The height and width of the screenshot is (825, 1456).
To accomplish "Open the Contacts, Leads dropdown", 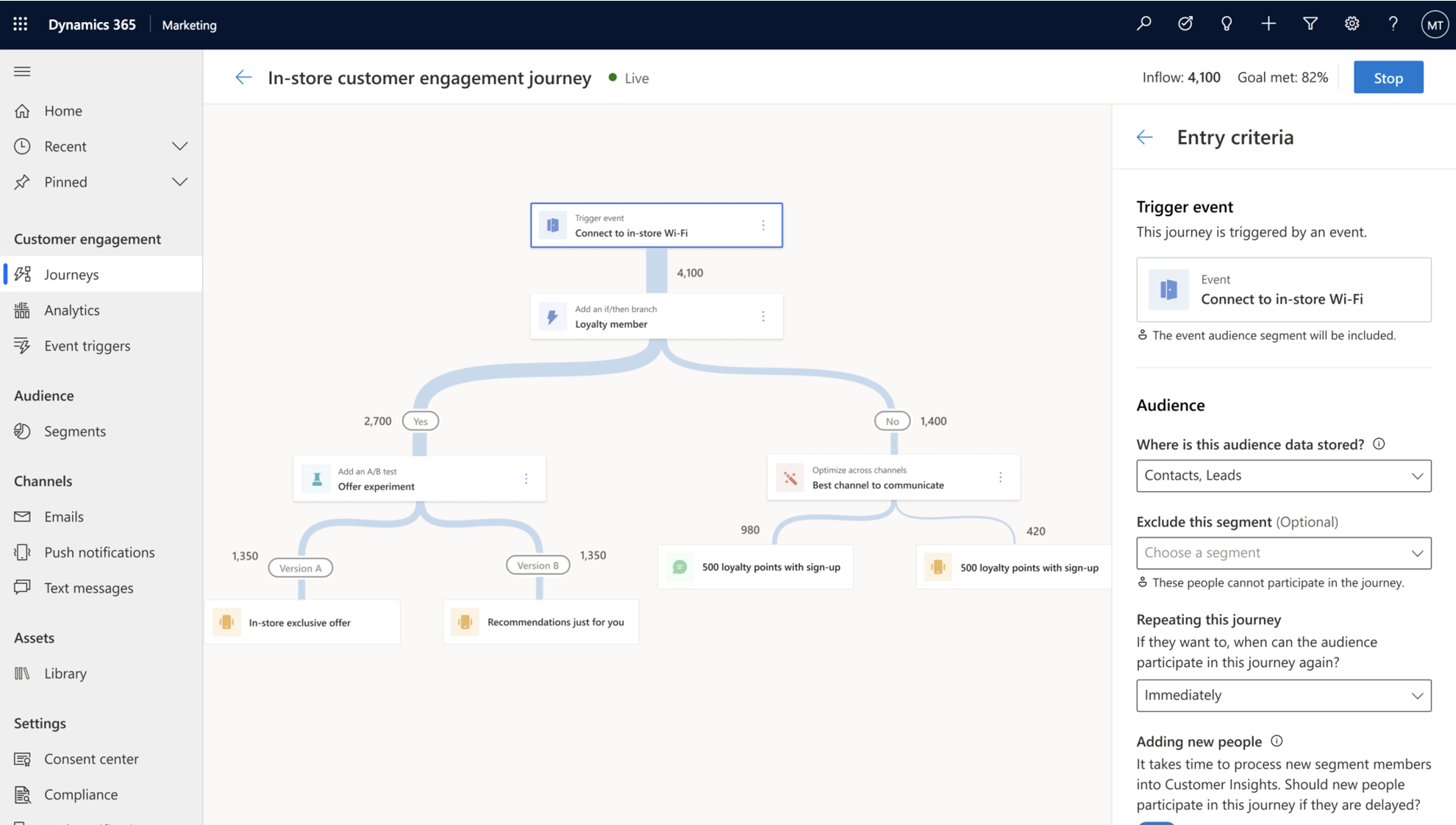I will 1283,476.
